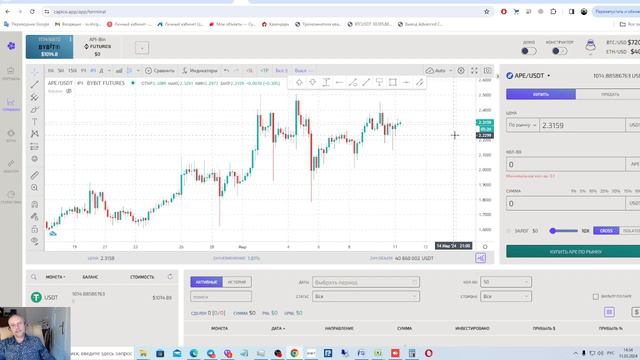The image size is (640, 360).
Task: Open the Active deals tab
Action: coord(206,282)
